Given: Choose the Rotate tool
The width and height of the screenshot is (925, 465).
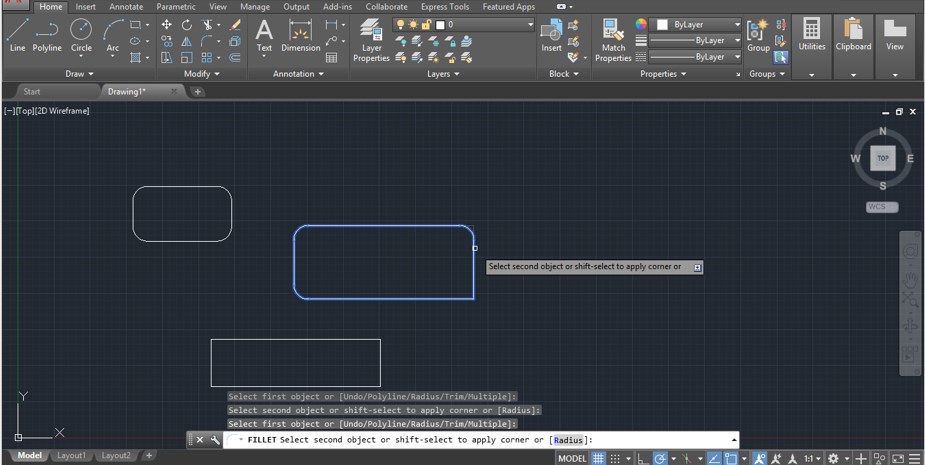Looking at the screenshot, I should [186, 25].
